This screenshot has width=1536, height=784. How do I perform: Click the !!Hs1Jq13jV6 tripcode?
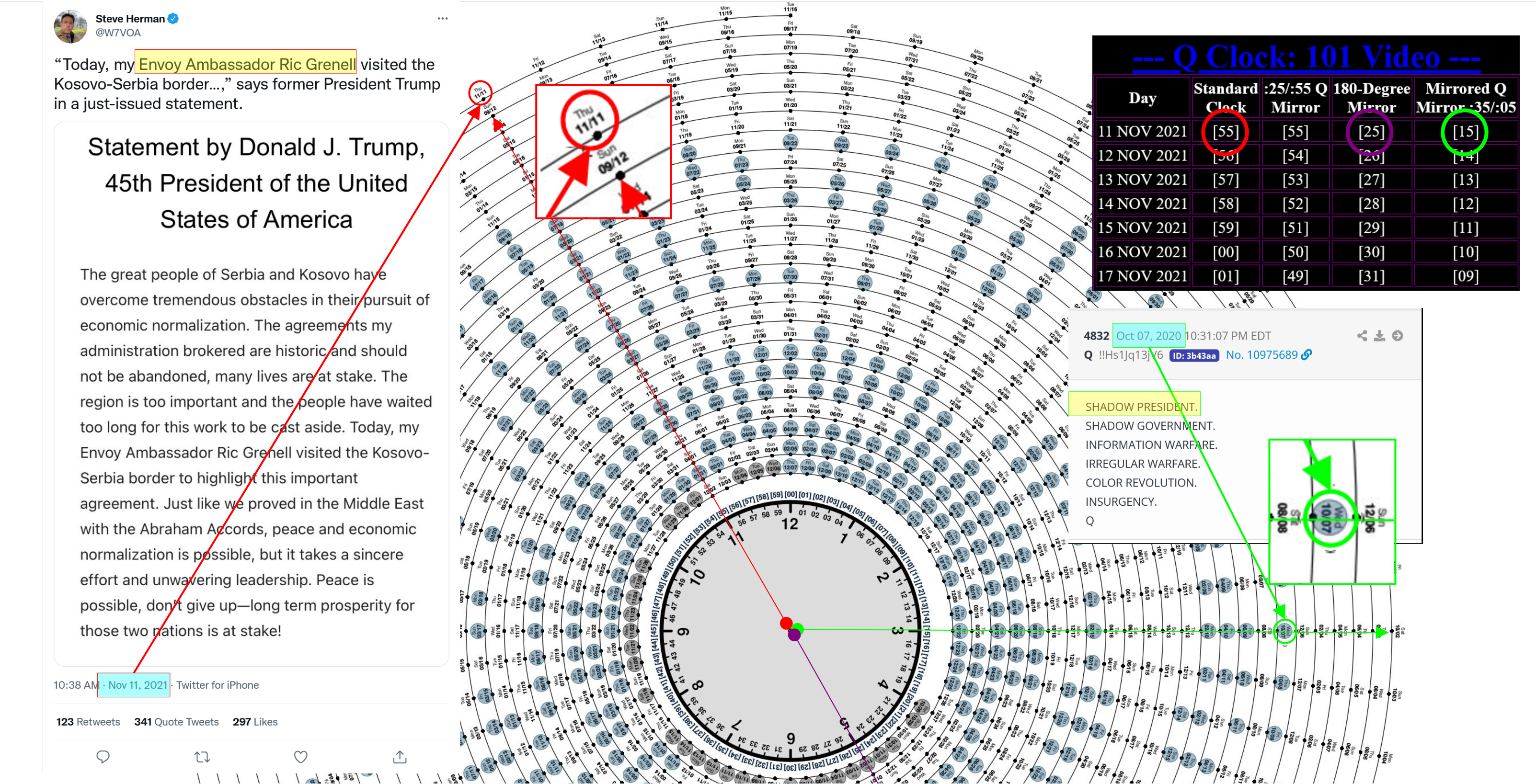tap(1131, 355)
